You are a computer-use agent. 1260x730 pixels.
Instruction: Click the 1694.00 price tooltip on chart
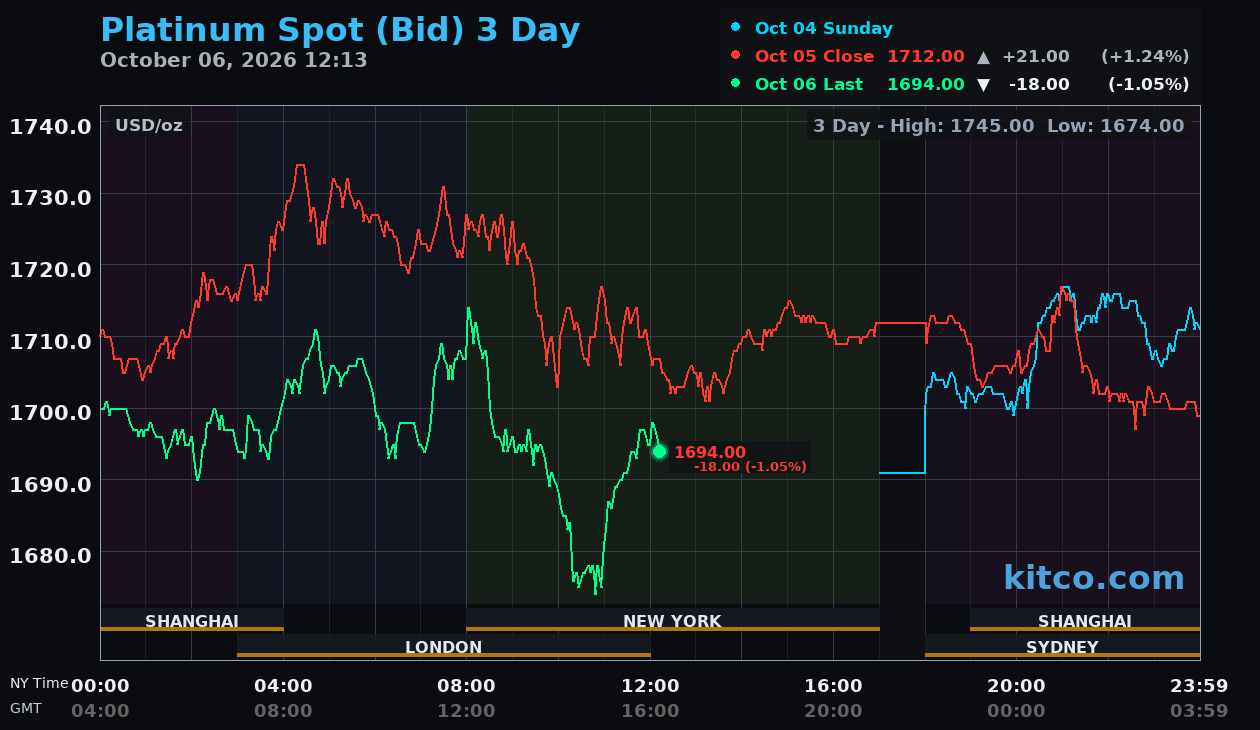710,452
